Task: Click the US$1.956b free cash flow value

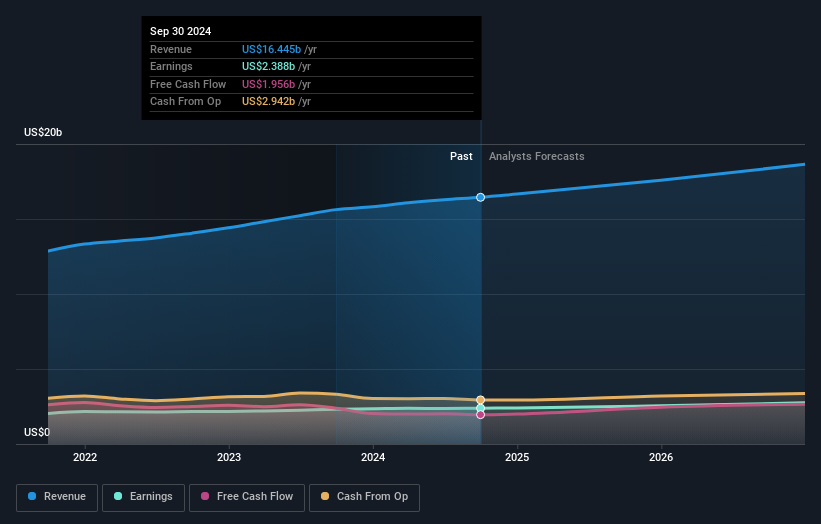Action: tap(268, 84)
